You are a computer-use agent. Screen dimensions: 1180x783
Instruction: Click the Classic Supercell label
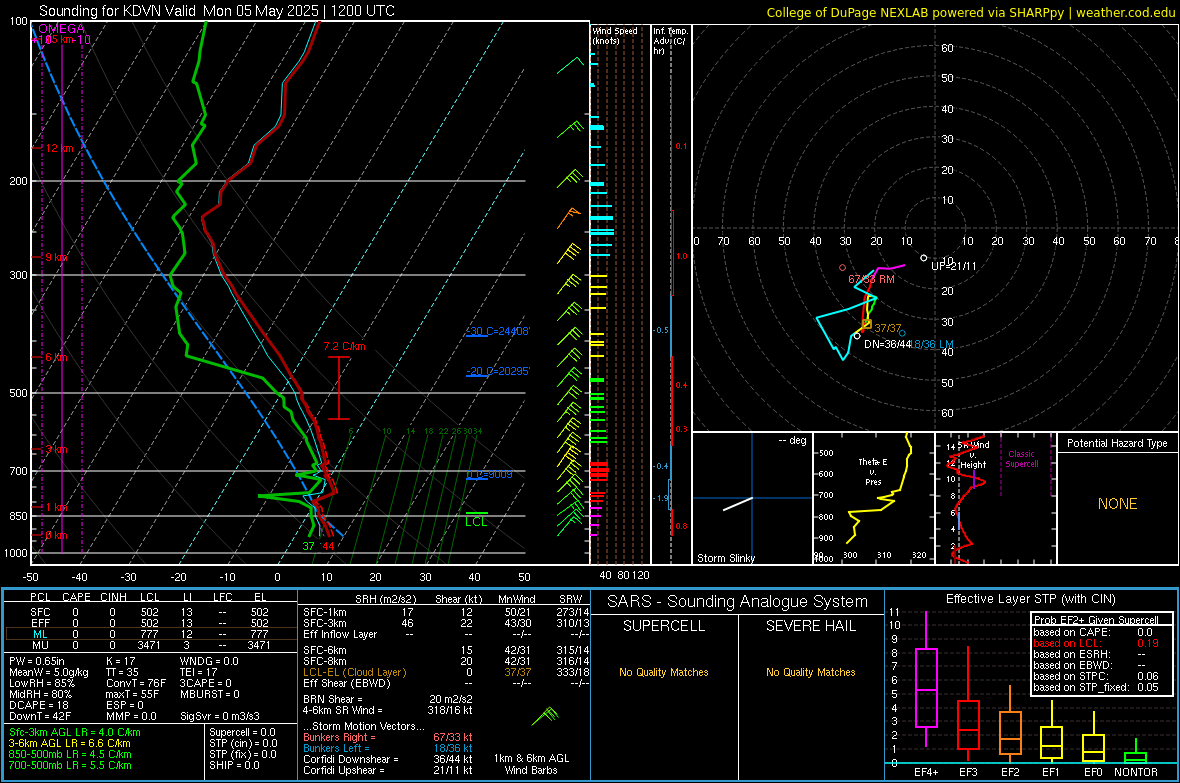pyautogui.click(x=1021, y=459)
